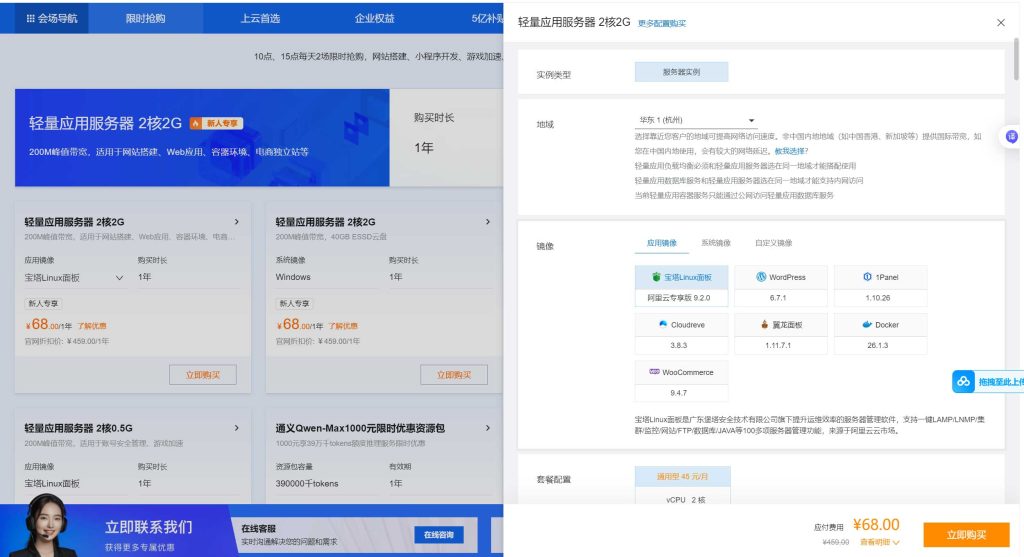The width and height of the screenshot is (1024, 557).
Task: Click the orange 立即购买 button
Action: [x=966, y=534]
